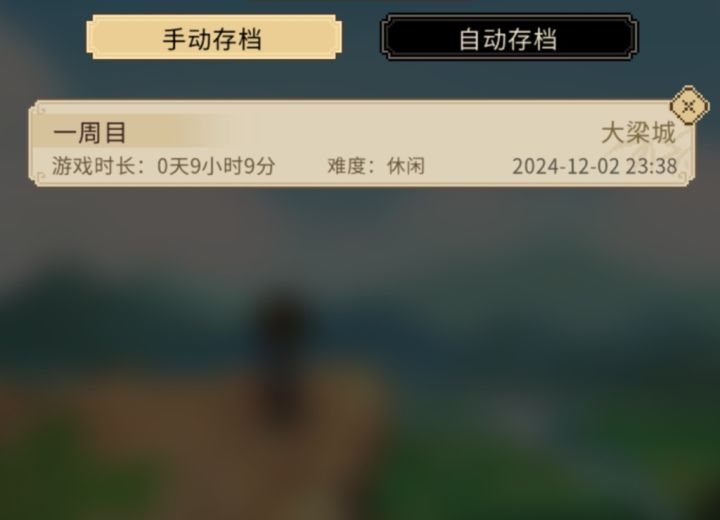
Task: Click the 大梁城 location label
Action: pos(638,133)
